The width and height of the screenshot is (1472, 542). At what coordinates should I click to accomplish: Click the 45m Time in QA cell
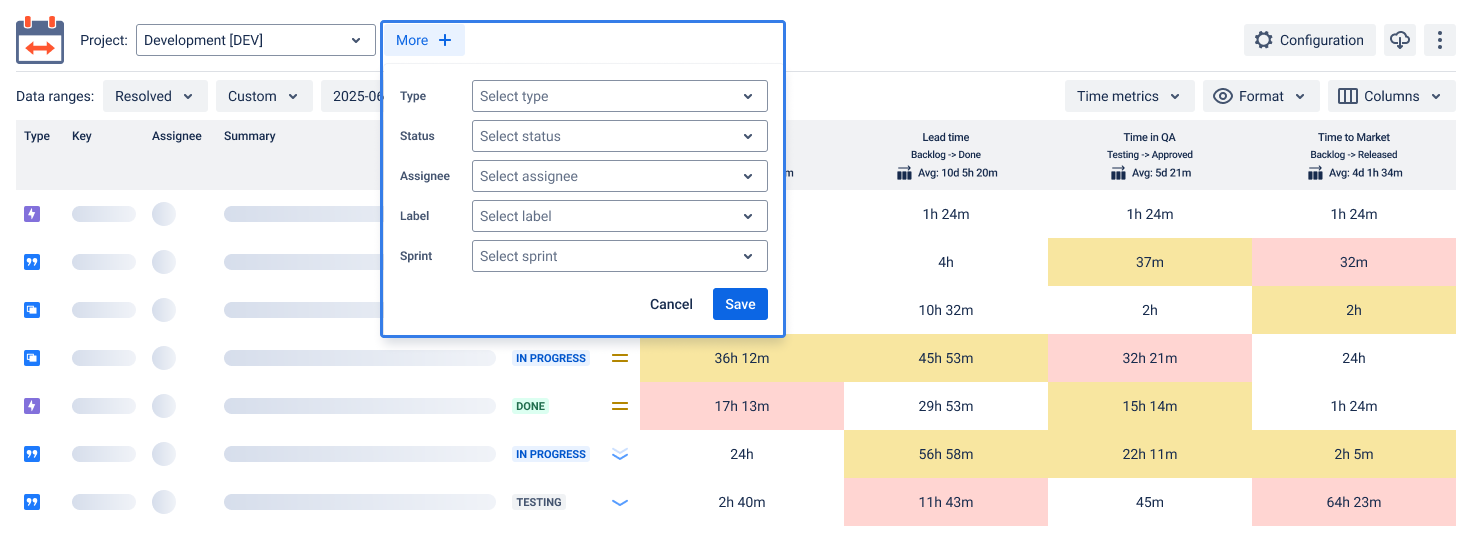click(x=1150, y=502)
